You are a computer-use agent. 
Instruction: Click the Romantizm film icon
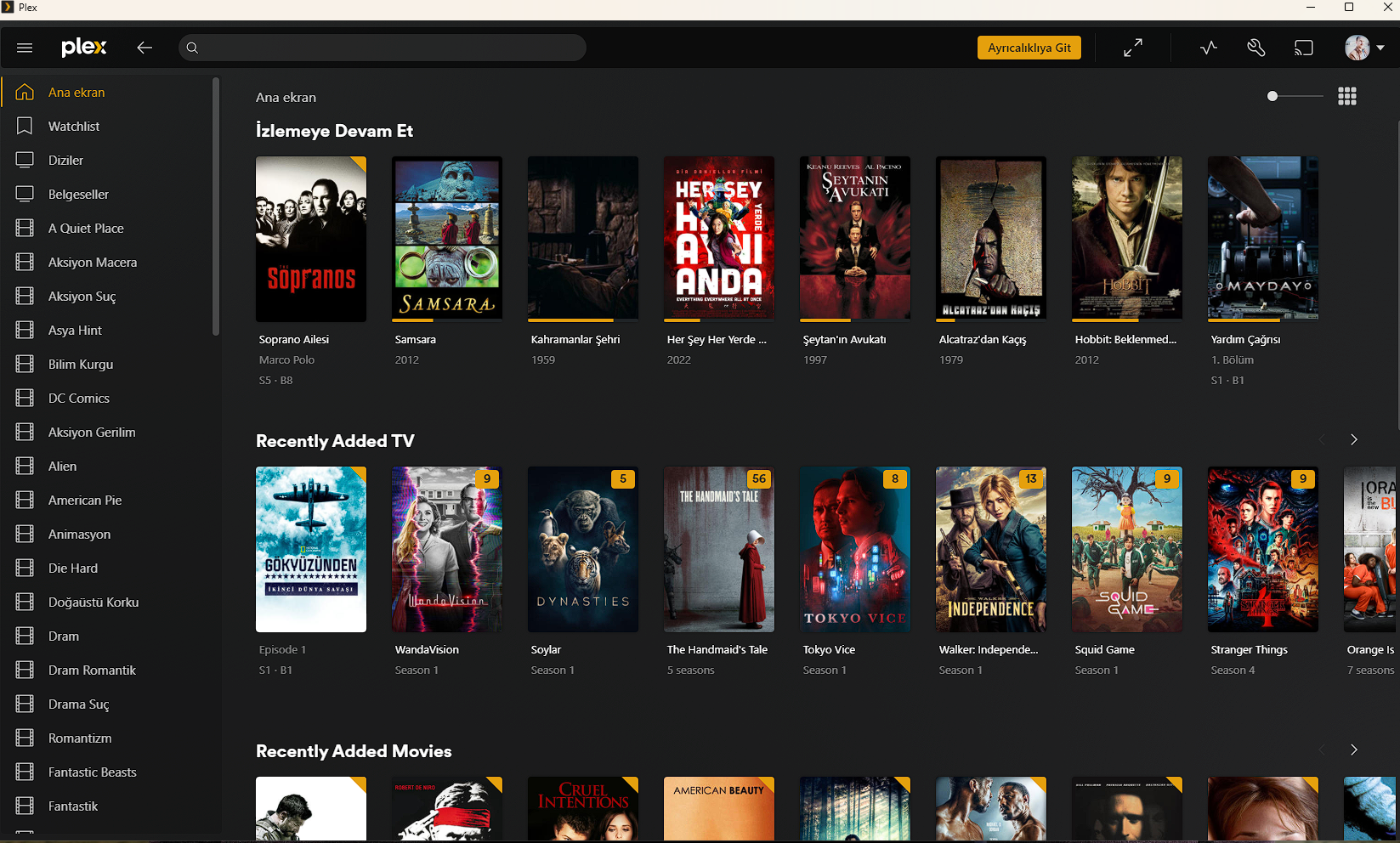25,738
